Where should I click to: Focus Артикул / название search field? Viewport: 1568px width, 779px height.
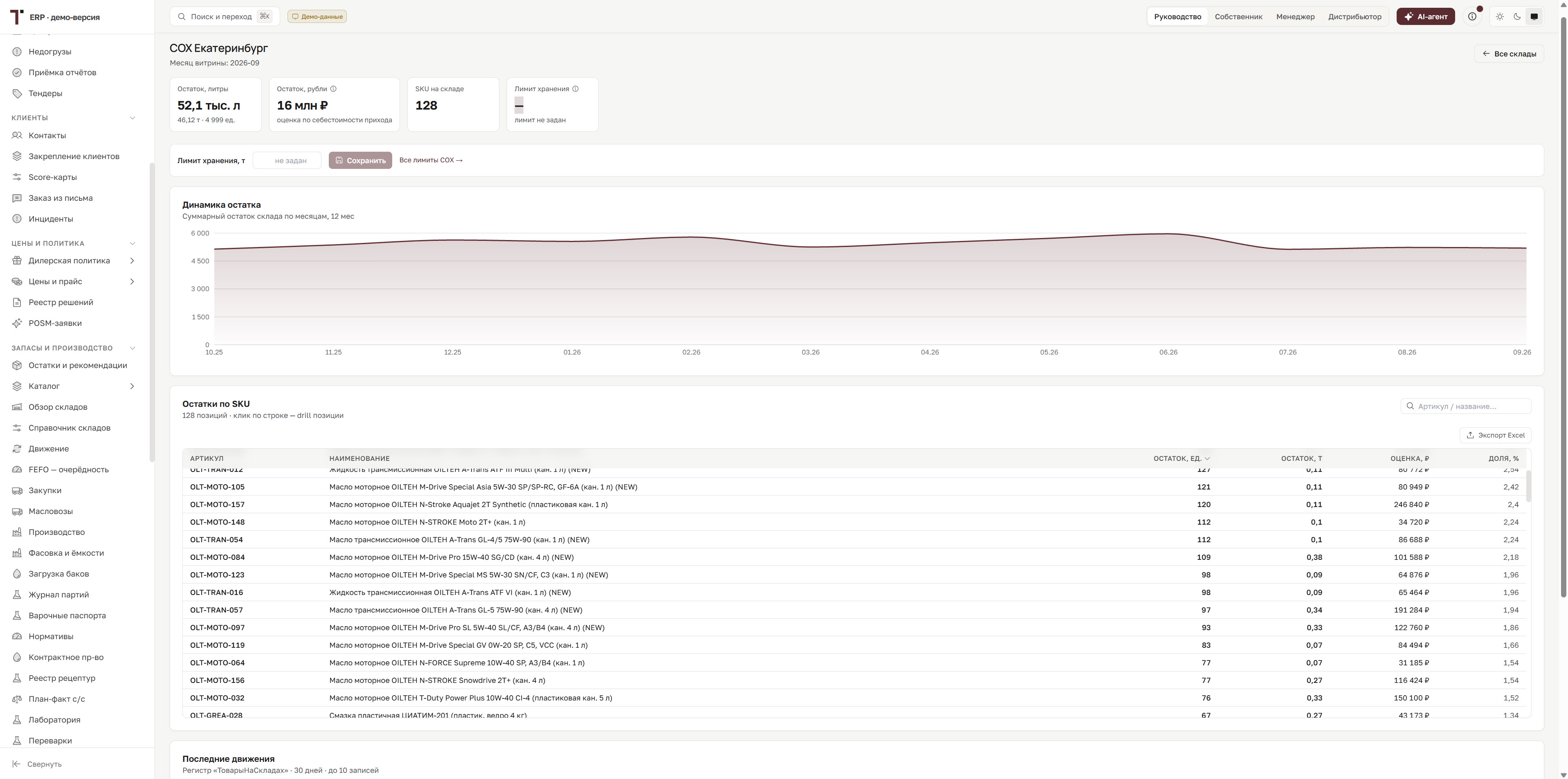1466,406
